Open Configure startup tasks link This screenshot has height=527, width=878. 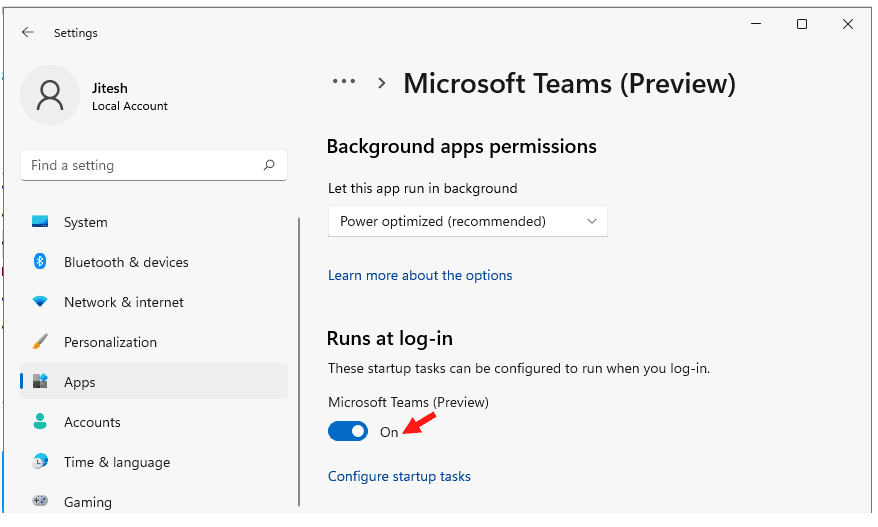point(399,477)
